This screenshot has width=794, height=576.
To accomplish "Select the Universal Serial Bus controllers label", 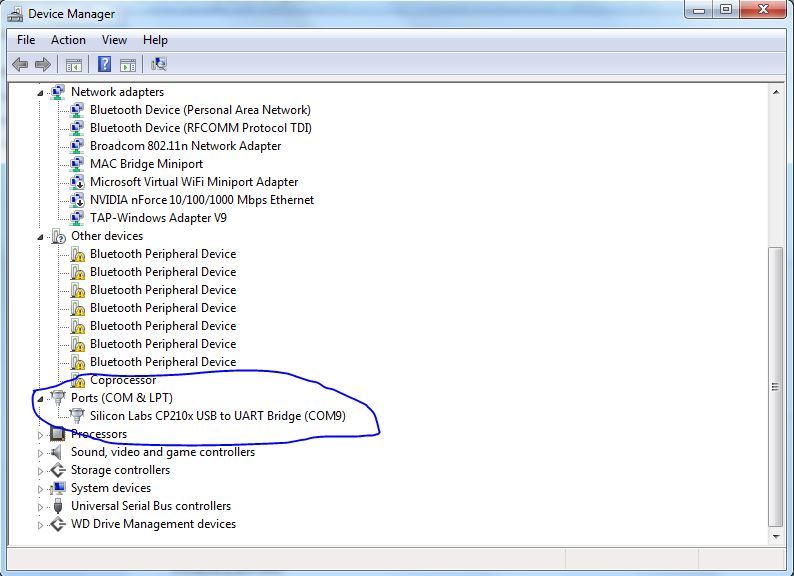I will tap(151, 506).
